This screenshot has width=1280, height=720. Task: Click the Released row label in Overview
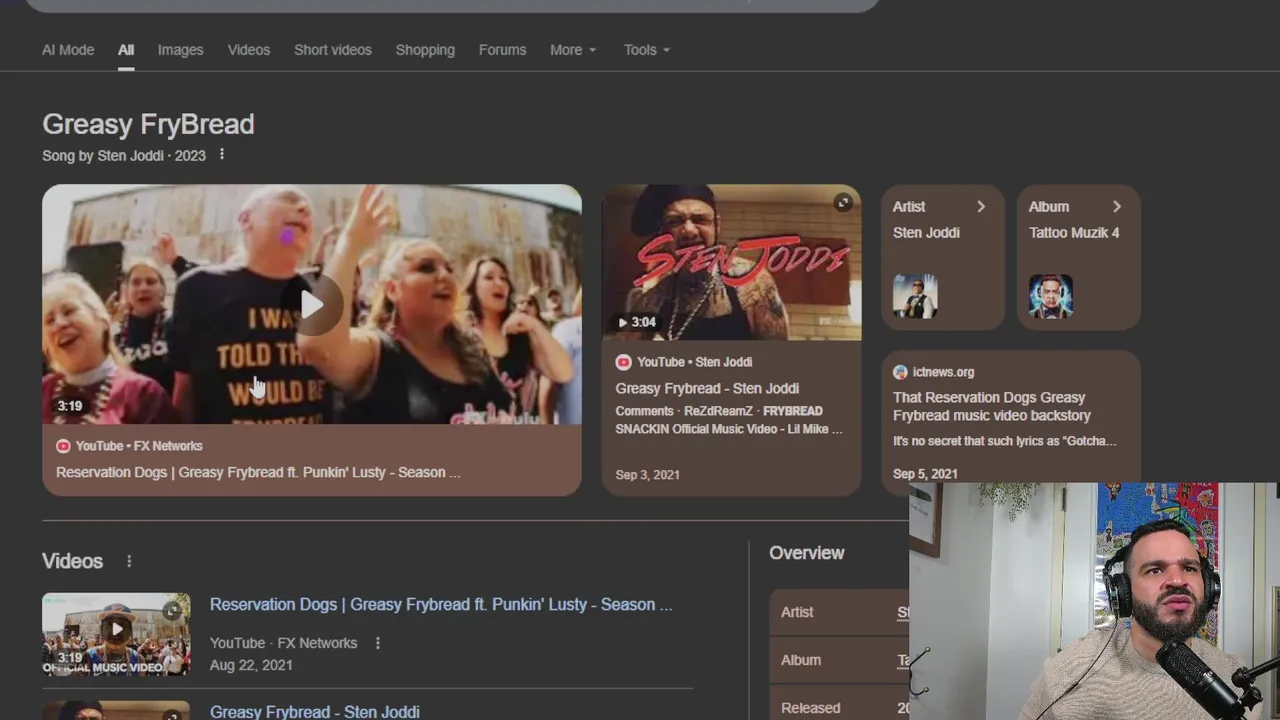[x=811, y=708]
